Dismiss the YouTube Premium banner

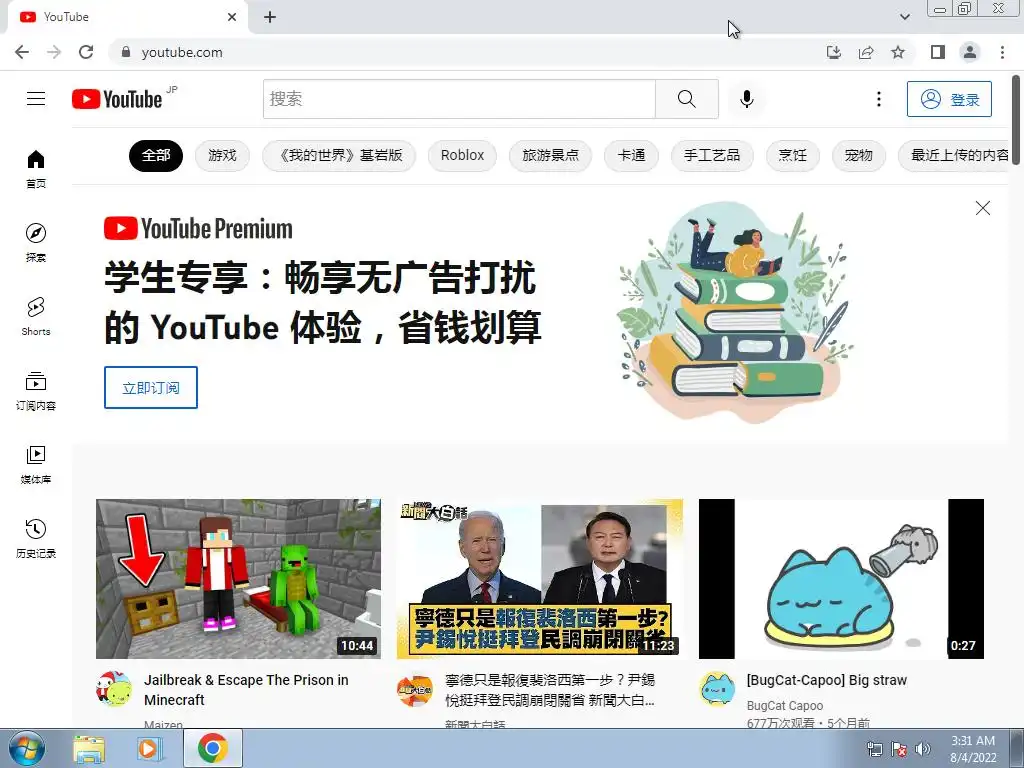tap(982, 208)
